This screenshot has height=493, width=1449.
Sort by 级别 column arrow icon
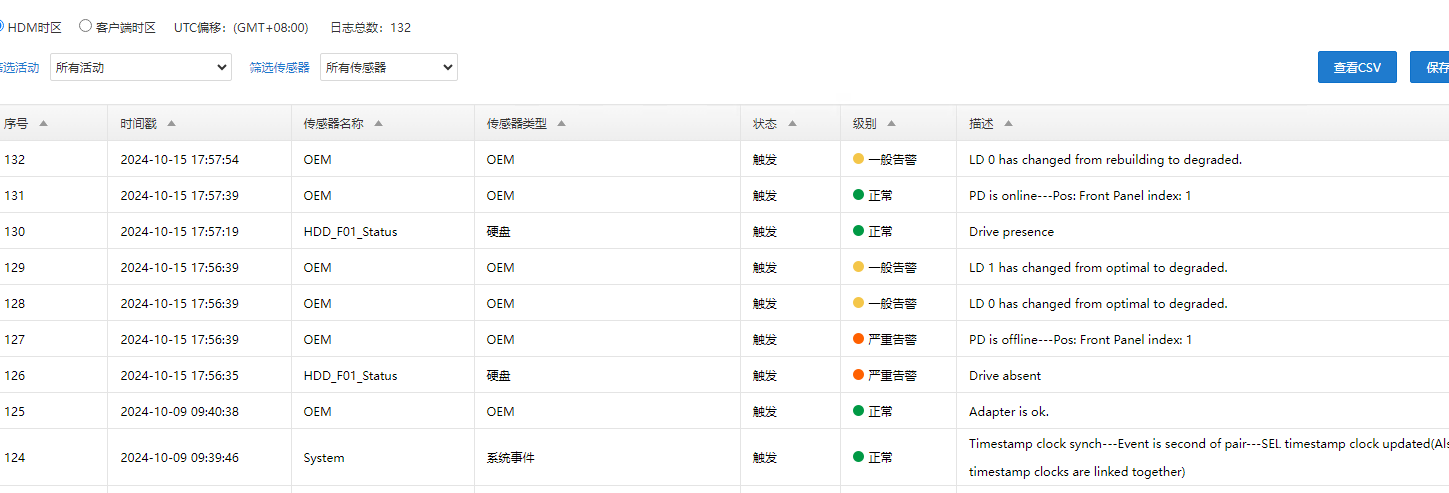click(891, 124)
